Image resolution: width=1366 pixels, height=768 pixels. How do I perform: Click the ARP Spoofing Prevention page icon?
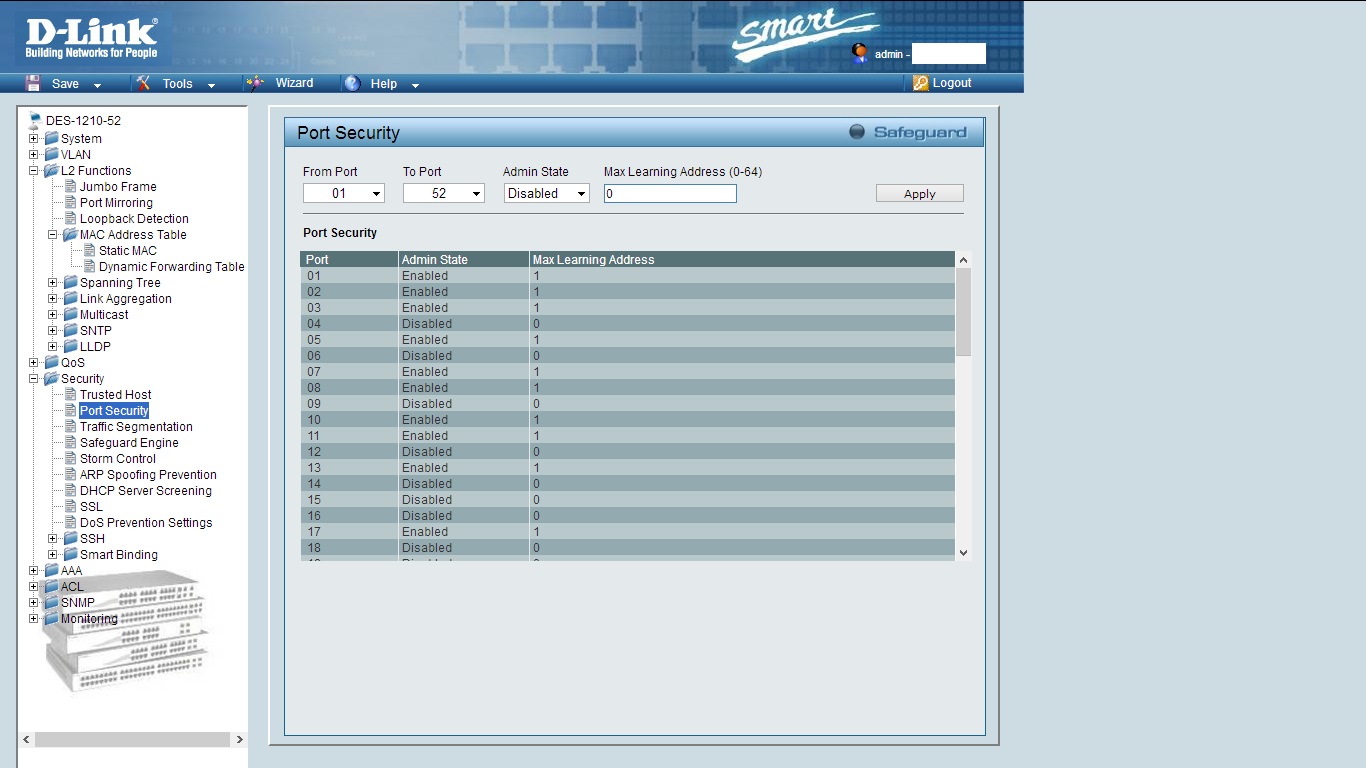70,474
